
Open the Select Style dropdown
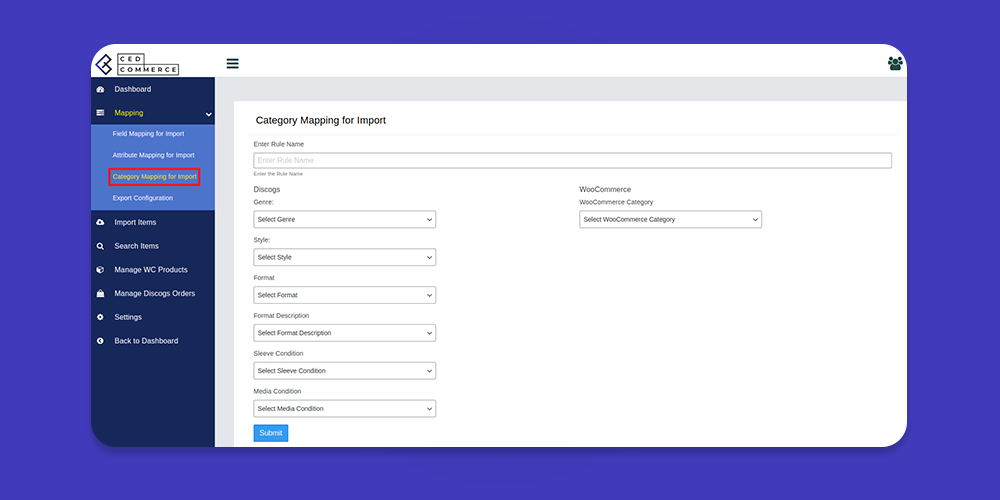point(344,257)
